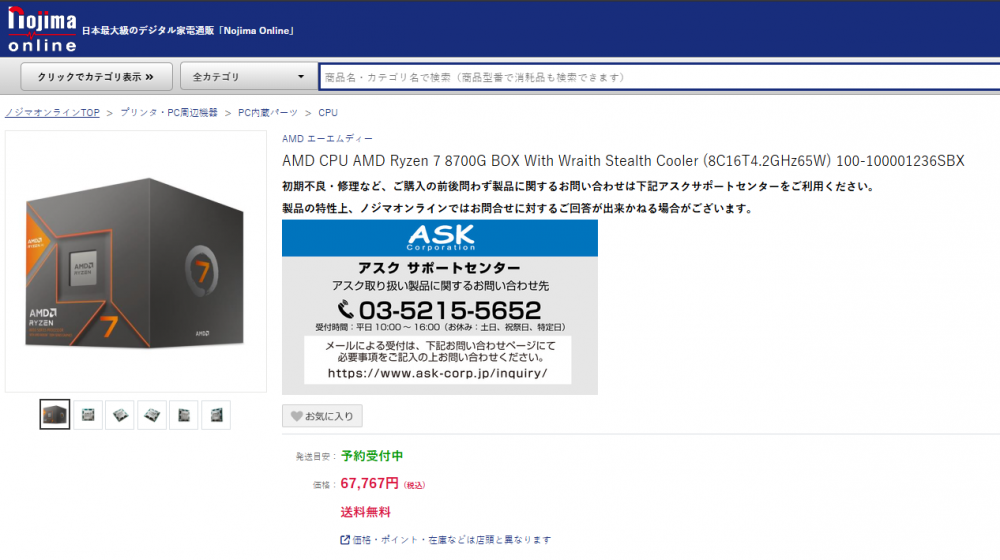Click the product name search field
The image size is (1000, 560).
click(659, 77)
